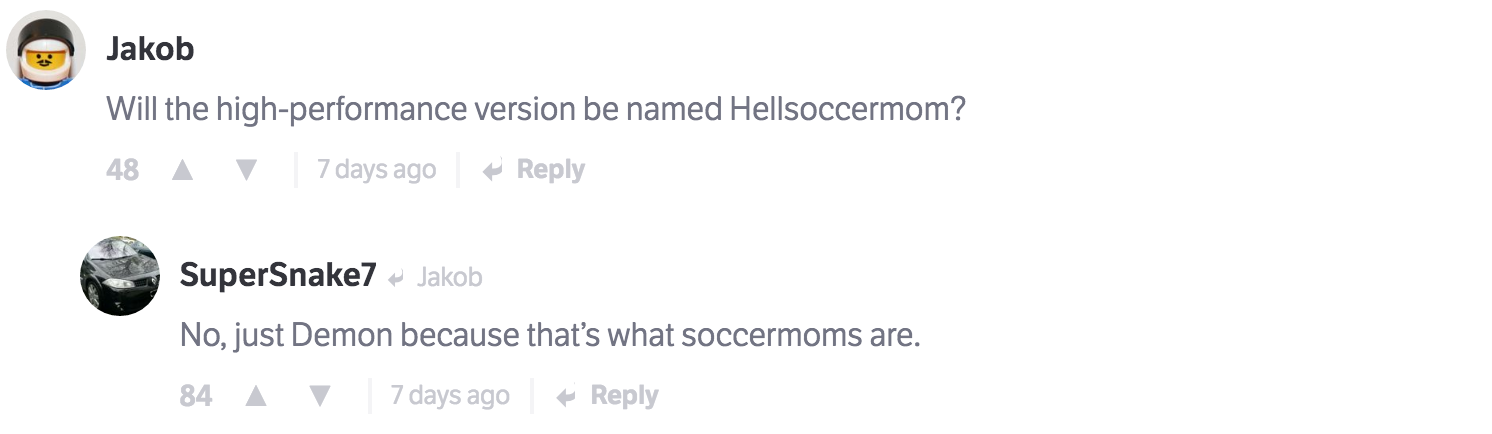Image resolution: width=1492 pixels, height=434 pixels.
Task: Reply to Jakob's comment
Action: tap(550, 170)
